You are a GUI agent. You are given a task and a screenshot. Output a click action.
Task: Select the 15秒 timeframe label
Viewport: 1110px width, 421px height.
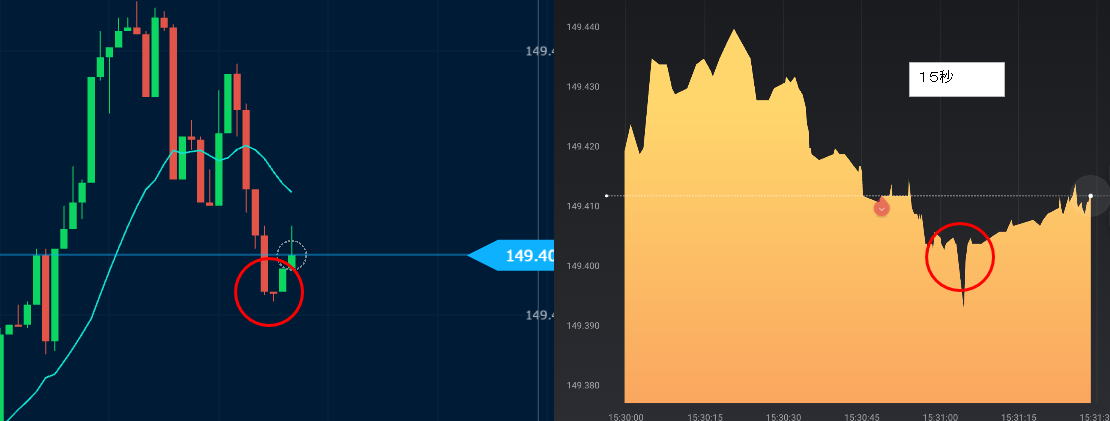(955, 78)
